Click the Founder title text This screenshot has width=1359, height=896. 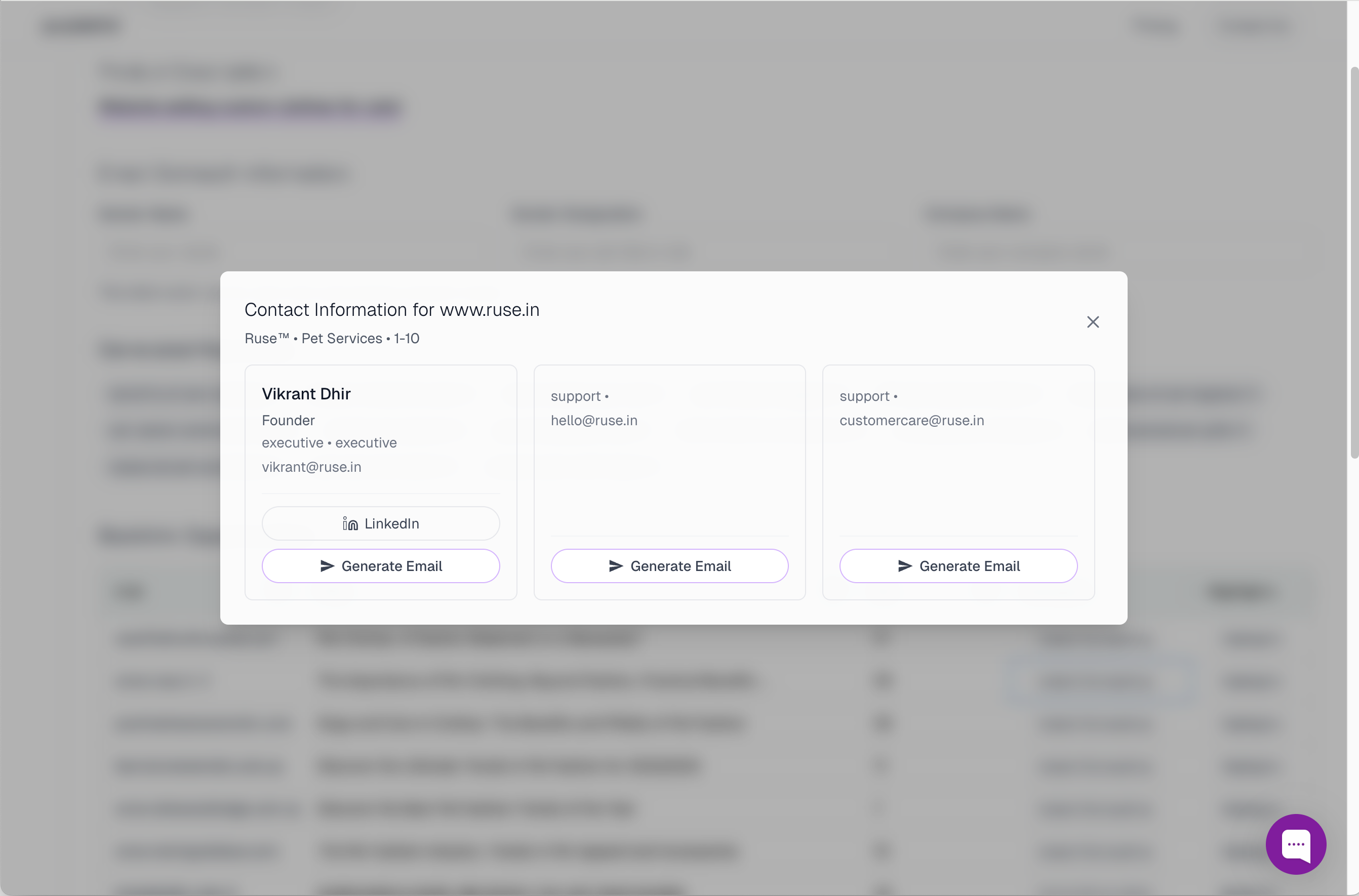[288, 421]
